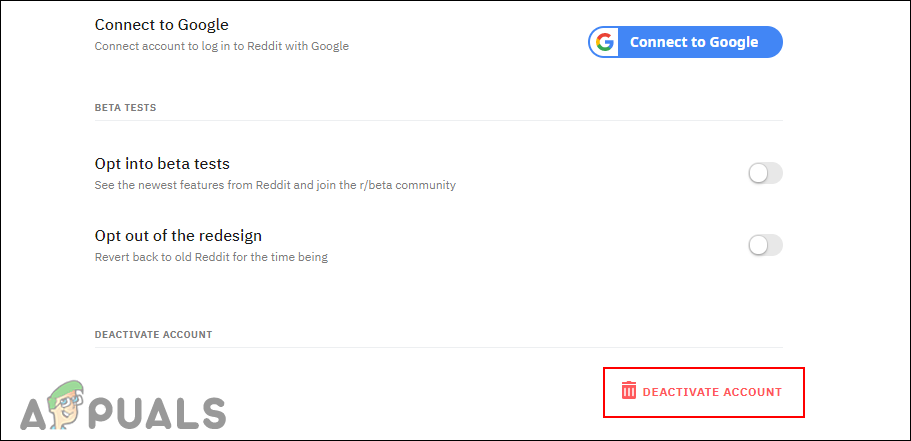This screenshot has height=441, width=911.
Task: Click the Google G logo icon
Action: coord(604,42)
